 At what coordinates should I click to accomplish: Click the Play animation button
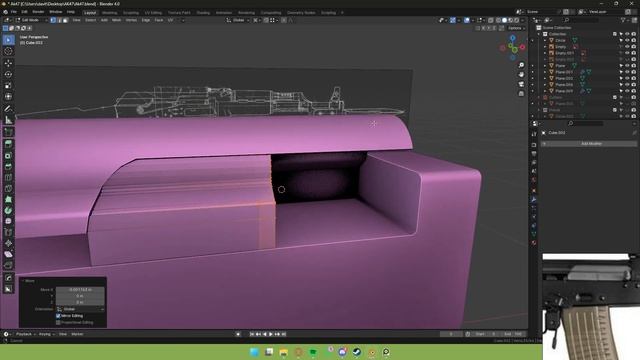click(271, 334)
